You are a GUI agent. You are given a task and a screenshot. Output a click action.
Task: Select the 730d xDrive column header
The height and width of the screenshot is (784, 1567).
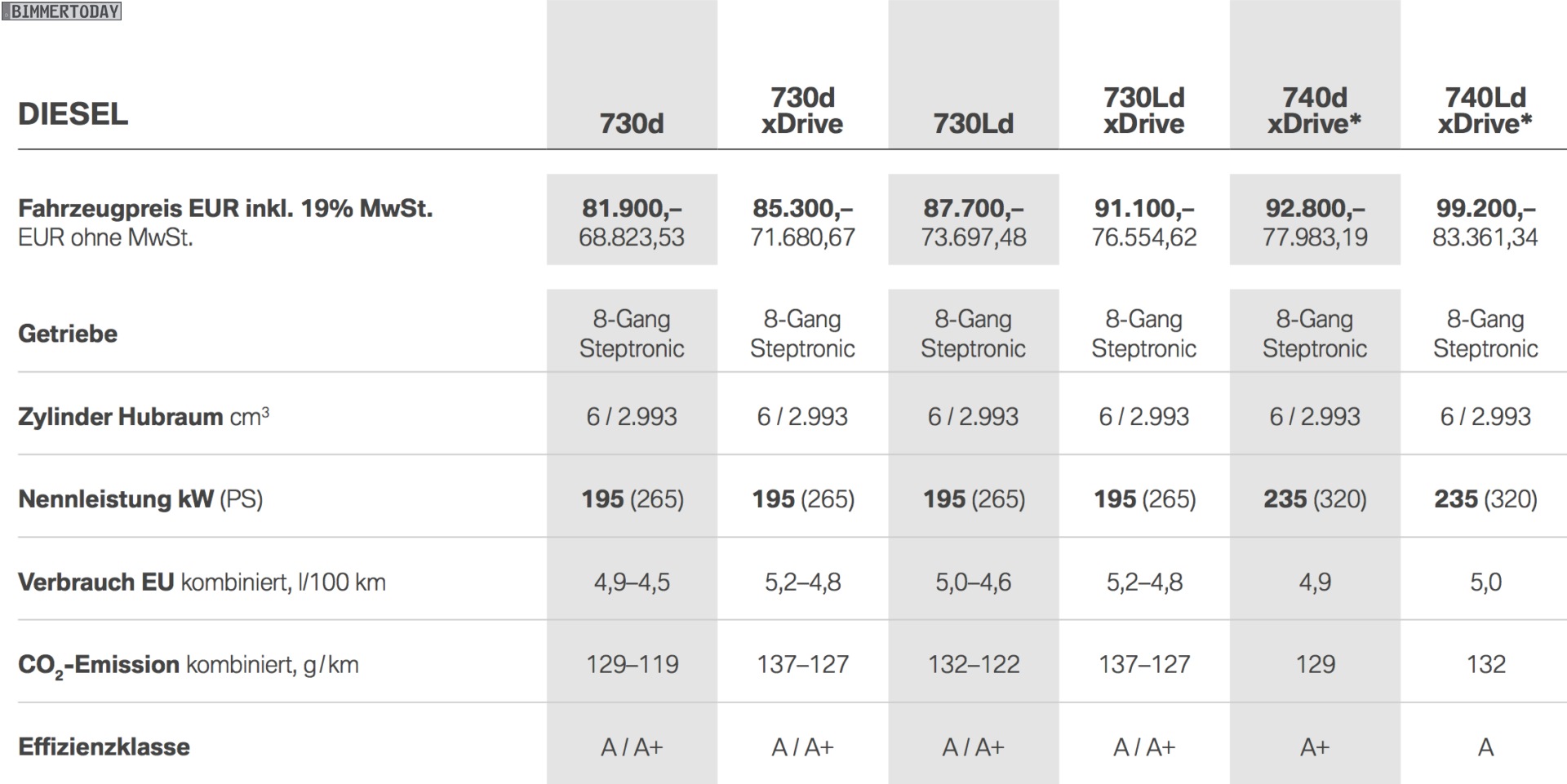802,111
